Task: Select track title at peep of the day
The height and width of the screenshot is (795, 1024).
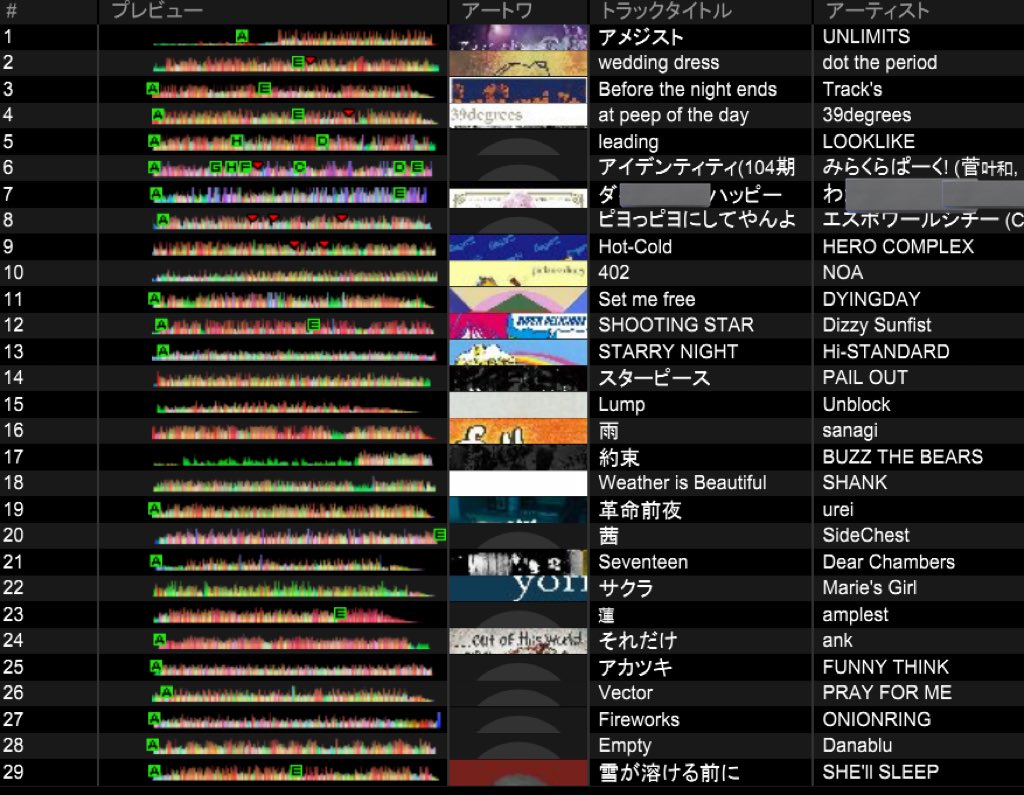Action: point(673,115)
